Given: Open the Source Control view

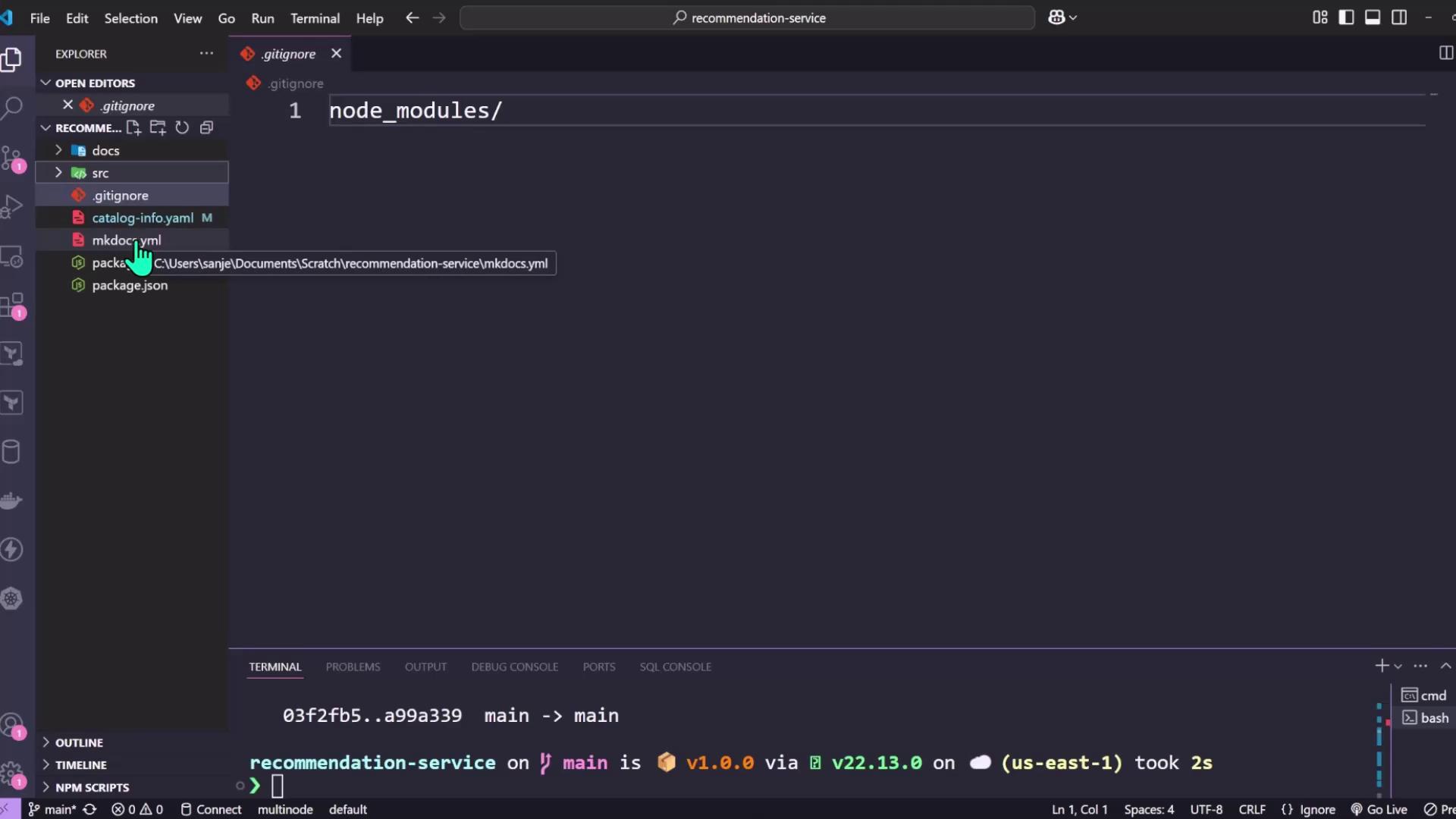Looking at the screenshot, I should 13,158.
